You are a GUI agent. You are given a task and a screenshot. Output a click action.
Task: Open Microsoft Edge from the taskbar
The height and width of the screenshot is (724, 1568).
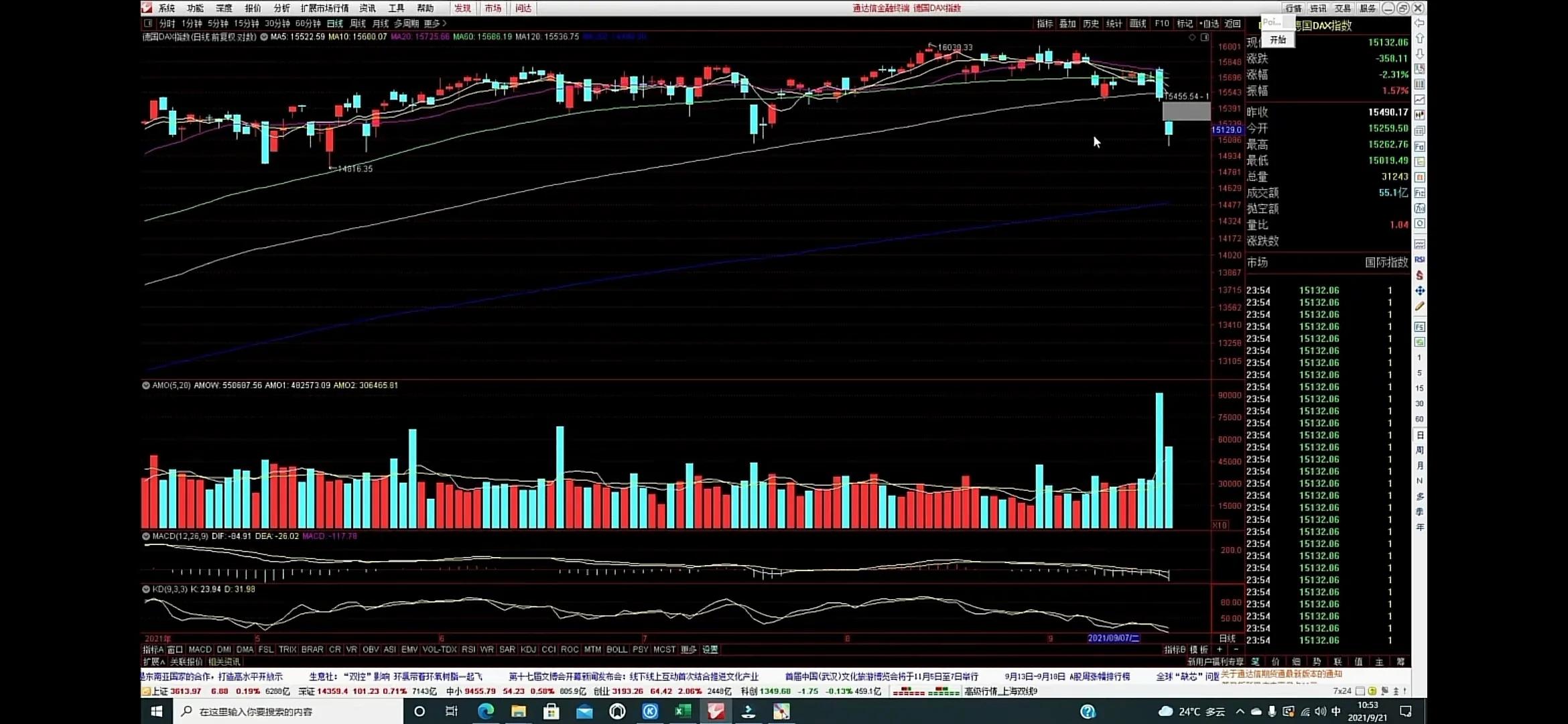tap(485, 711)
